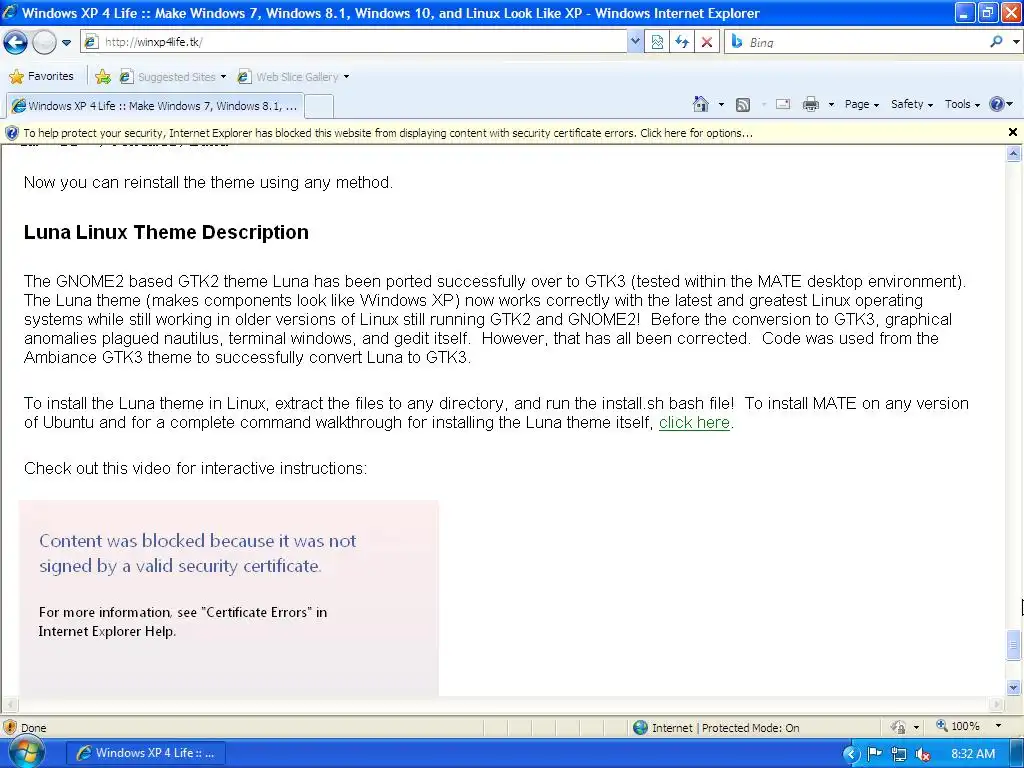Screen dimensions: 1024x768
Task: Click the Action Center flag tray icon
Action: pos(874,754)
